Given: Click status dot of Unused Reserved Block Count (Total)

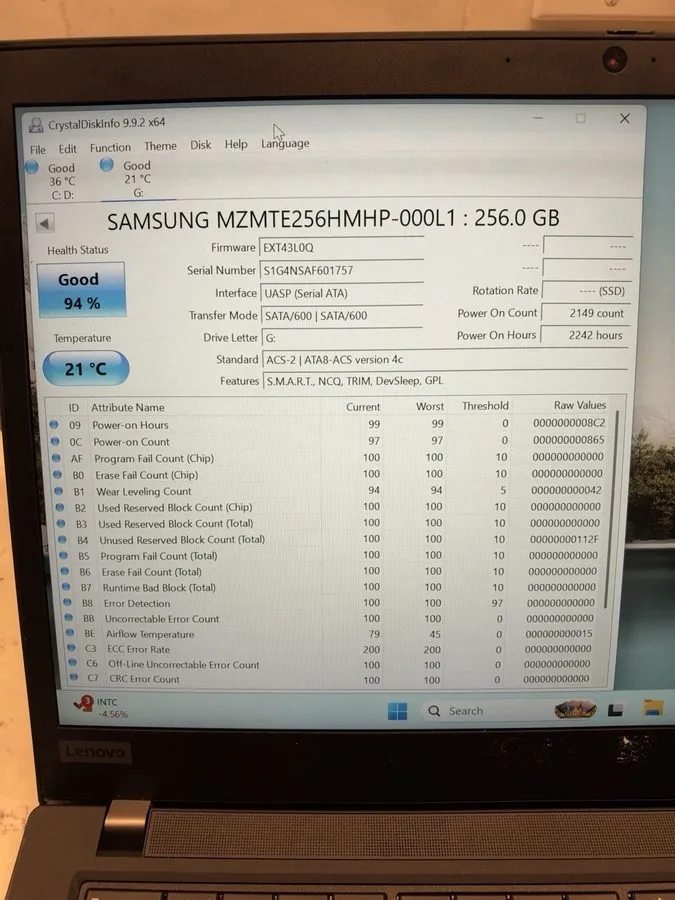Looking at the screenshot, I should tap(63, 539).
